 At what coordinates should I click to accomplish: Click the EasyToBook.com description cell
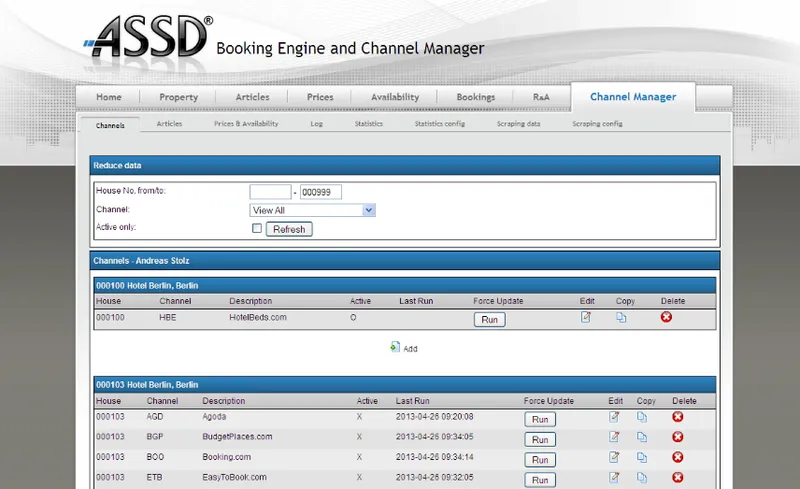tap(234, 477)
